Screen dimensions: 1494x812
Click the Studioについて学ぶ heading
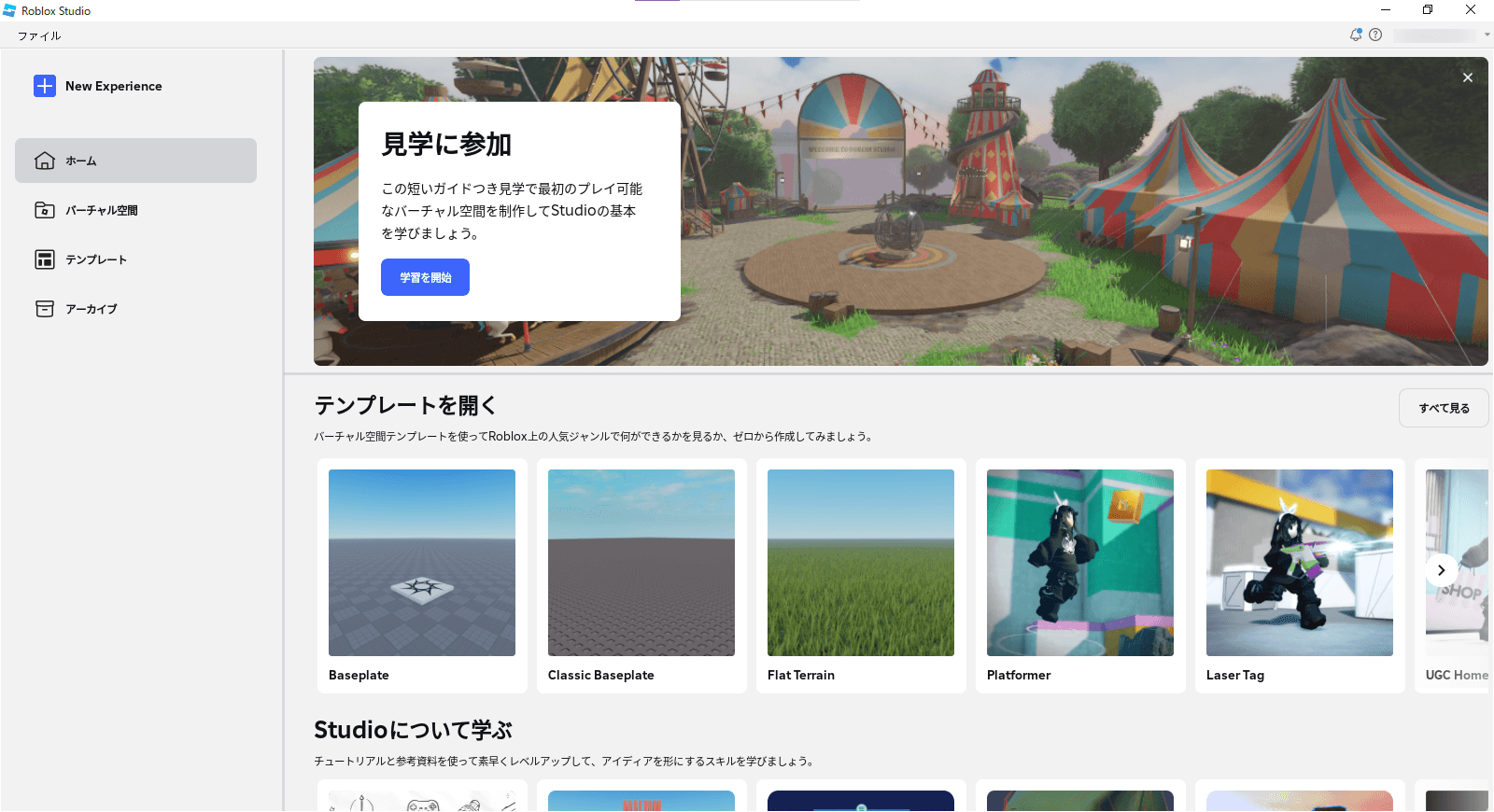[x=414, y=730]
